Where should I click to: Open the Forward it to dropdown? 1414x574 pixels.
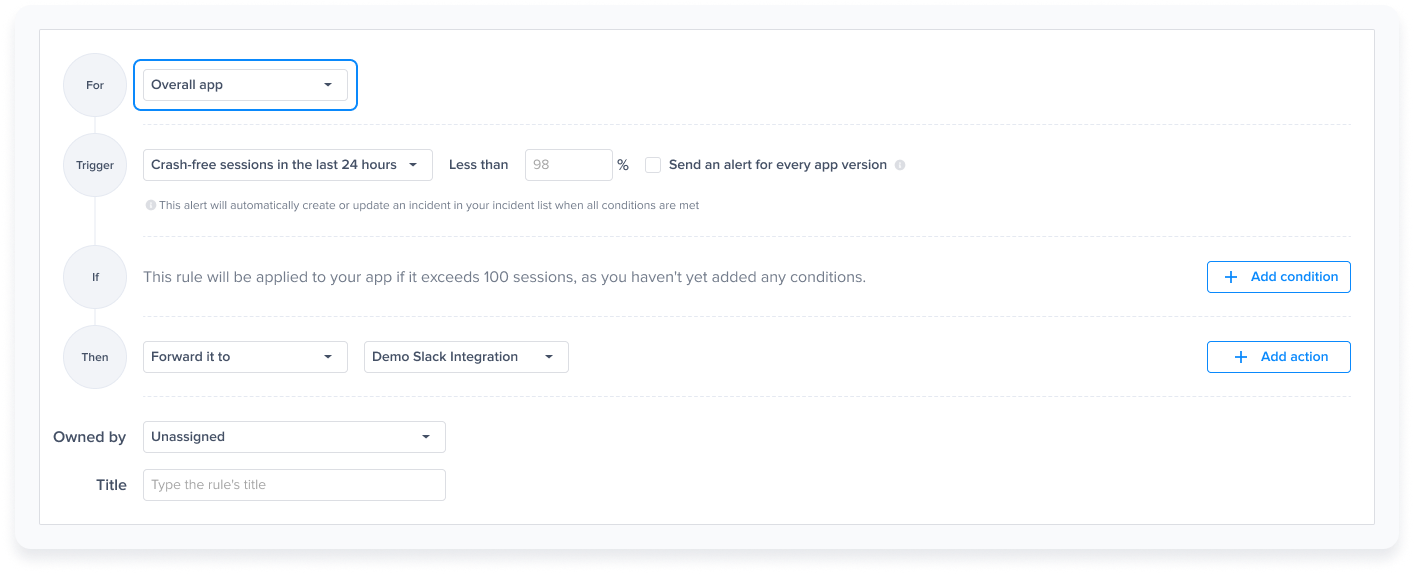(245, 357)
